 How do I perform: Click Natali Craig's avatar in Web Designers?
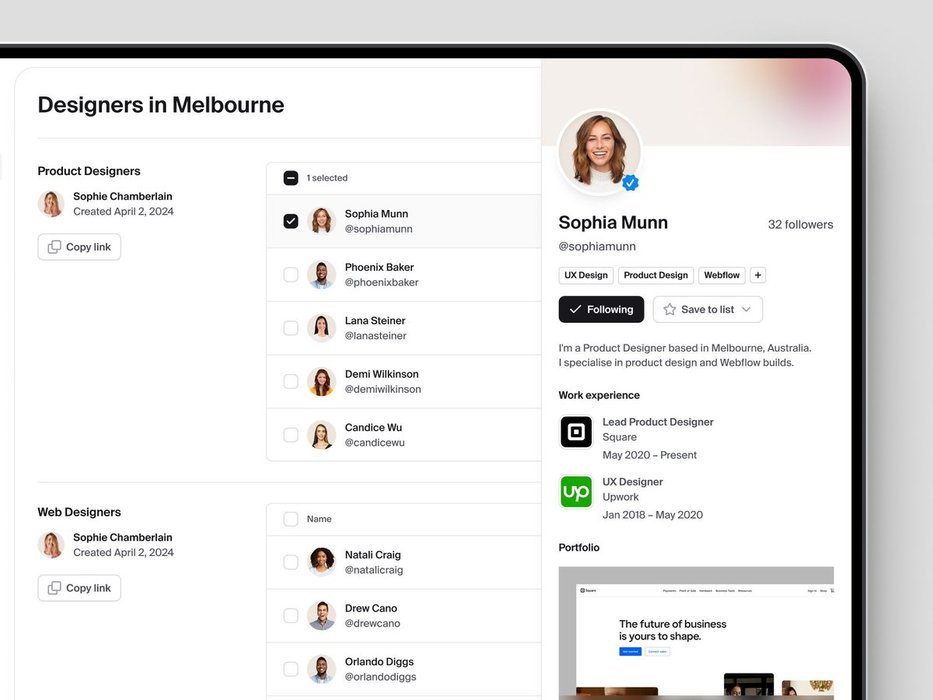coord(321,562)
